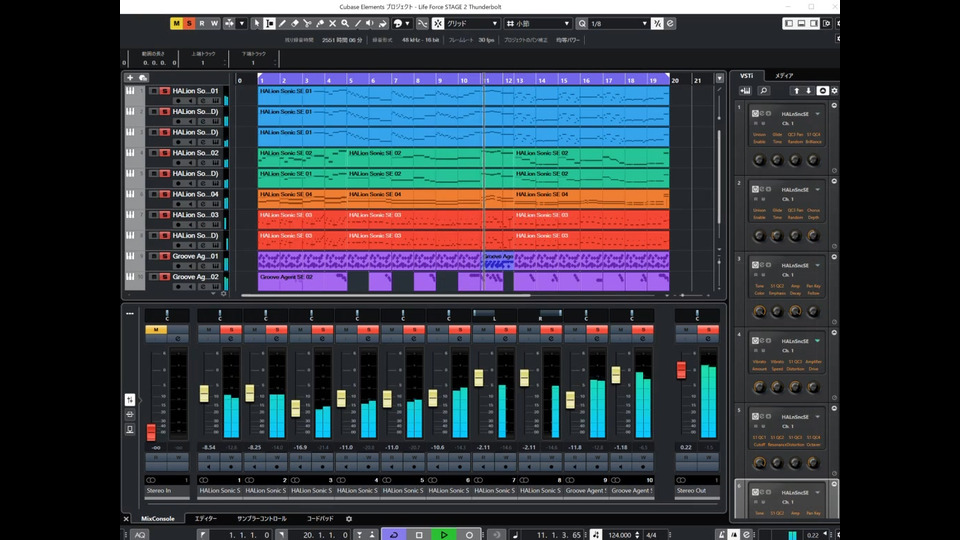The height and width of the screenshot is (540, 960).
Task: Click the channel 10 volume fader
Action: [x=615, y=375]
